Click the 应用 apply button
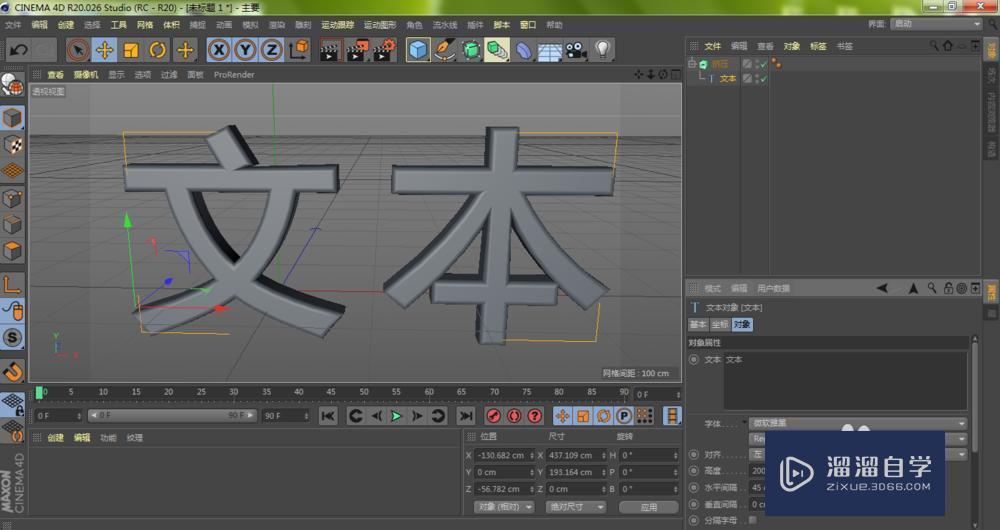Image resolution: width=1000 pixels, height=530 pixels. pos(649,508)
